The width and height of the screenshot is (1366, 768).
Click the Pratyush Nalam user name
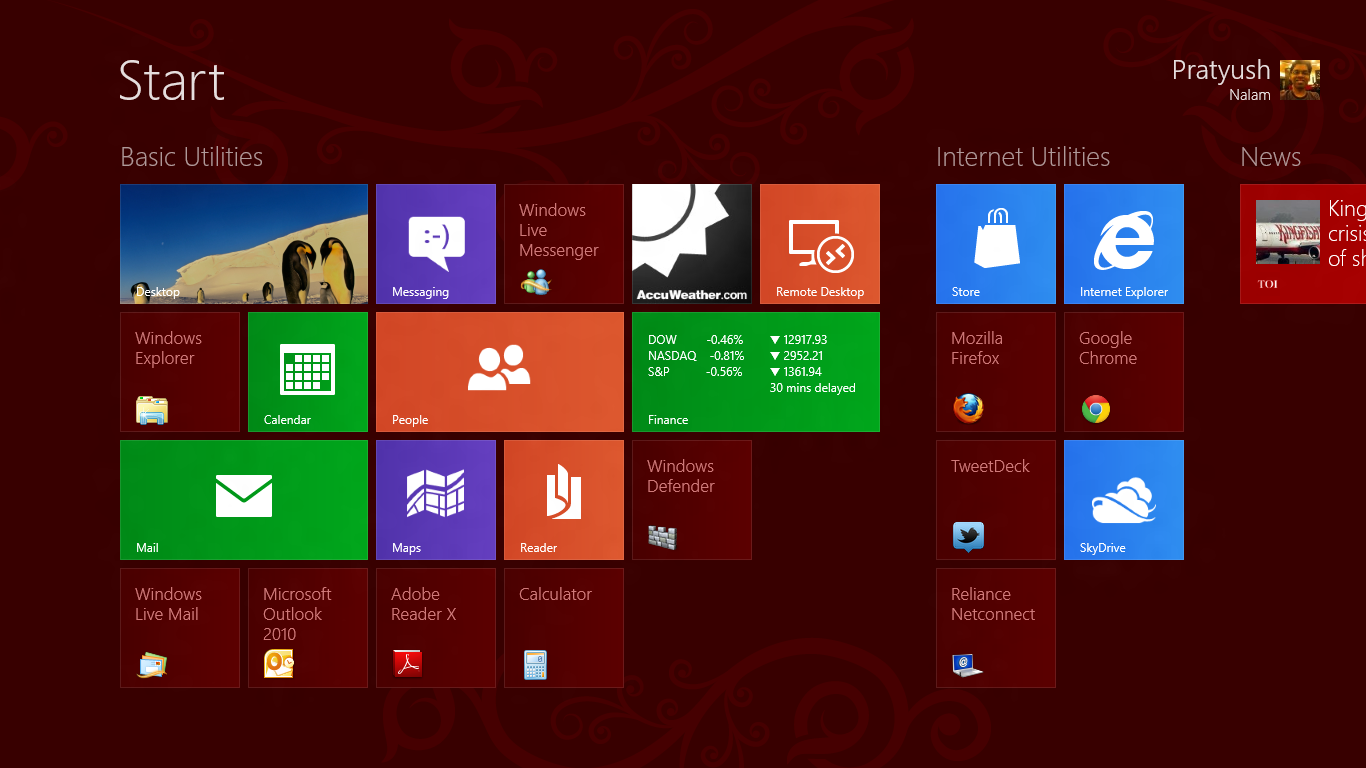[1221, 81]
